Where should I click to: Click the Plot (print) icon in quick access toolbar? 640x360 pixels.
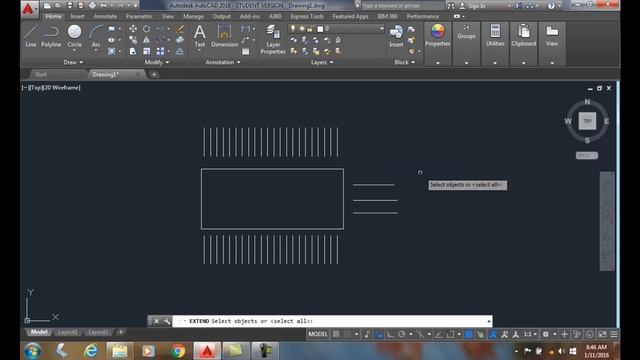coord(92,6)
